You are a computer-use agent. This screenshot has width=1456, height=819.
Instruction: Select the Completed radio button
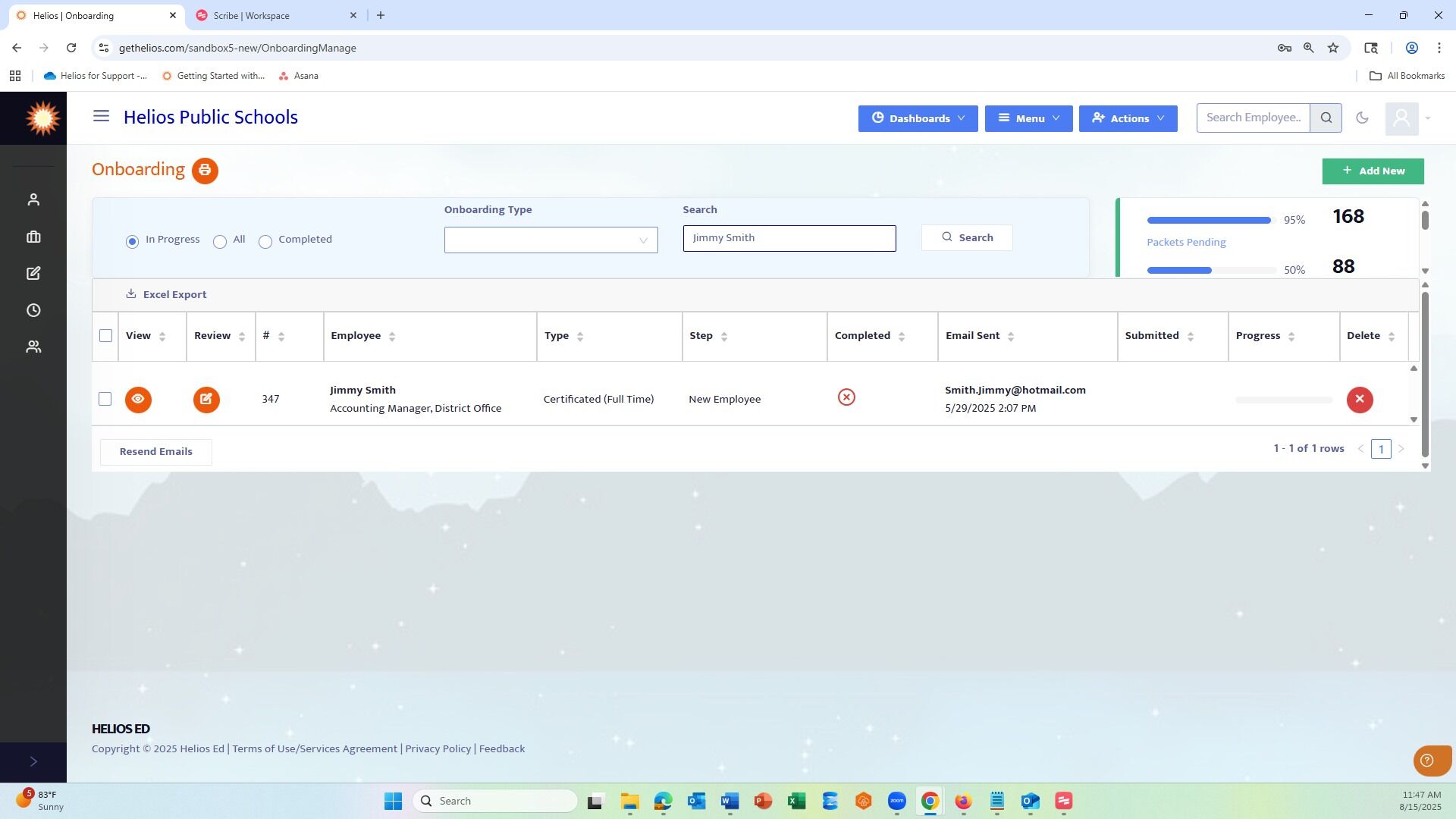265,242
